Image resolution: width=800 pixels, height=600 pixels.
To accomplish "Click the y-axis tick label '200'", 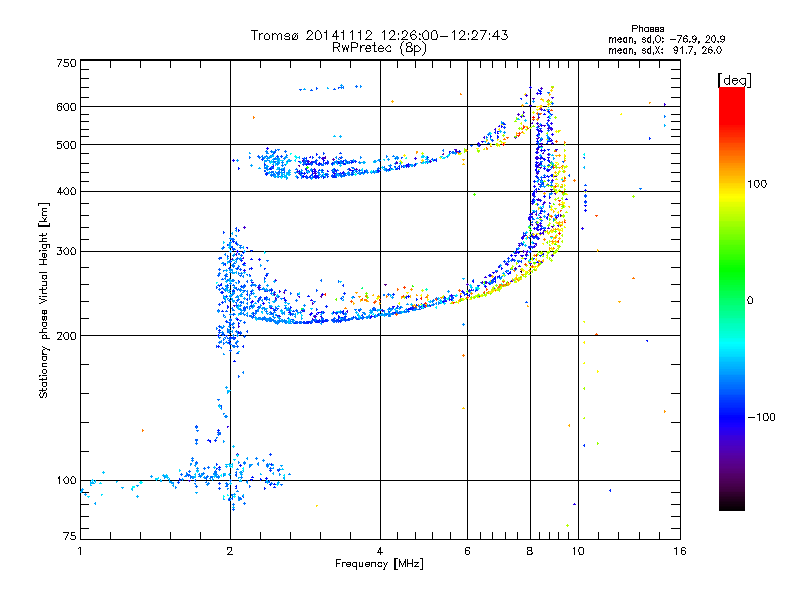I will 66,336.
